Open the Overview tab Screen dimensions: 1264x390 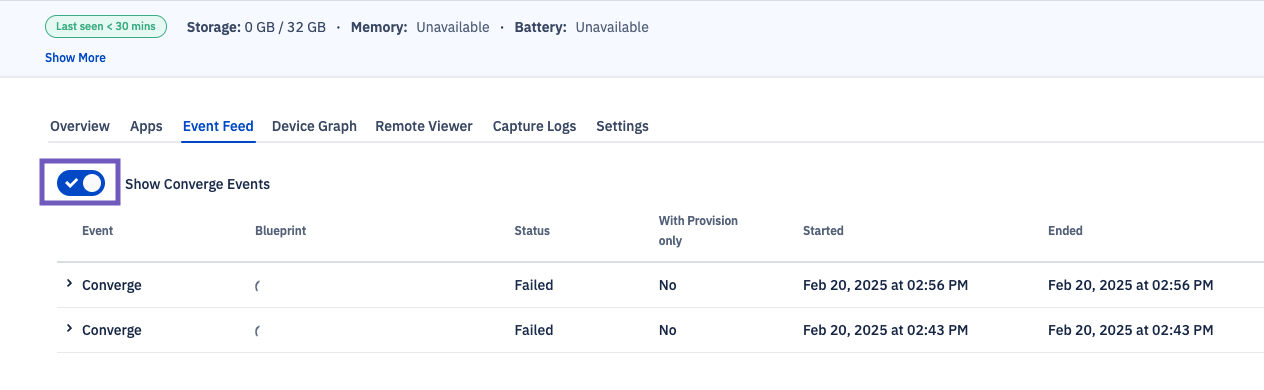pyautogui.click(x=80, y=126)
